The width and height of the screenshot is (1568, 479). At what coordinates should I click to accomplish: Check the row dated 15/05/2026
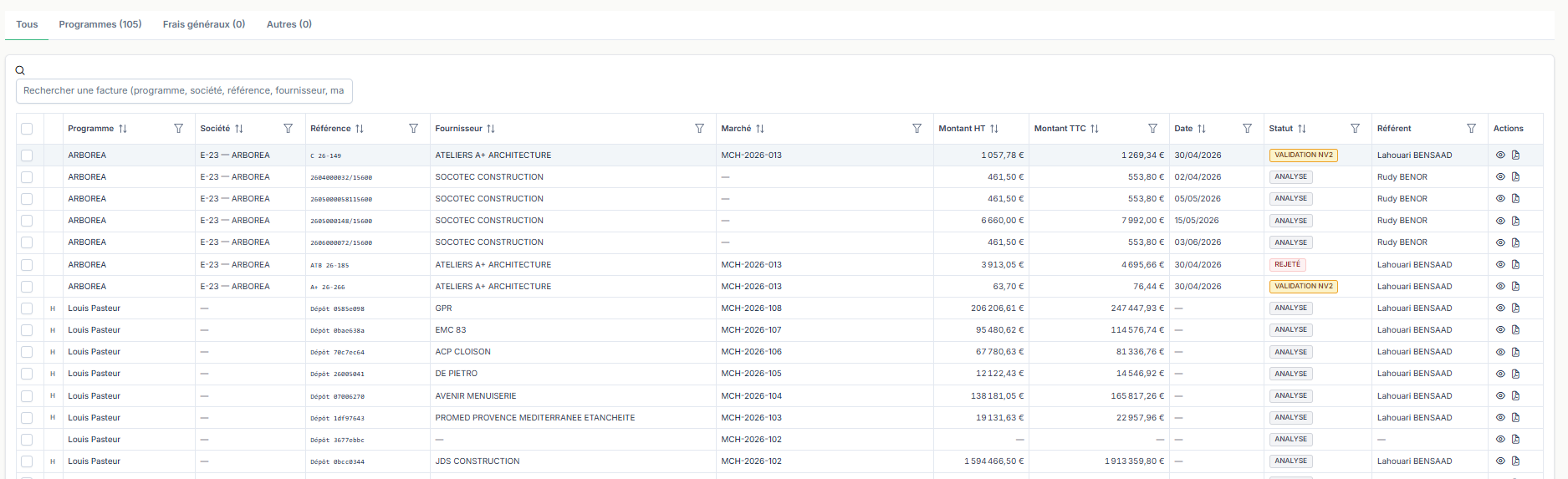(x=27, y=221)
